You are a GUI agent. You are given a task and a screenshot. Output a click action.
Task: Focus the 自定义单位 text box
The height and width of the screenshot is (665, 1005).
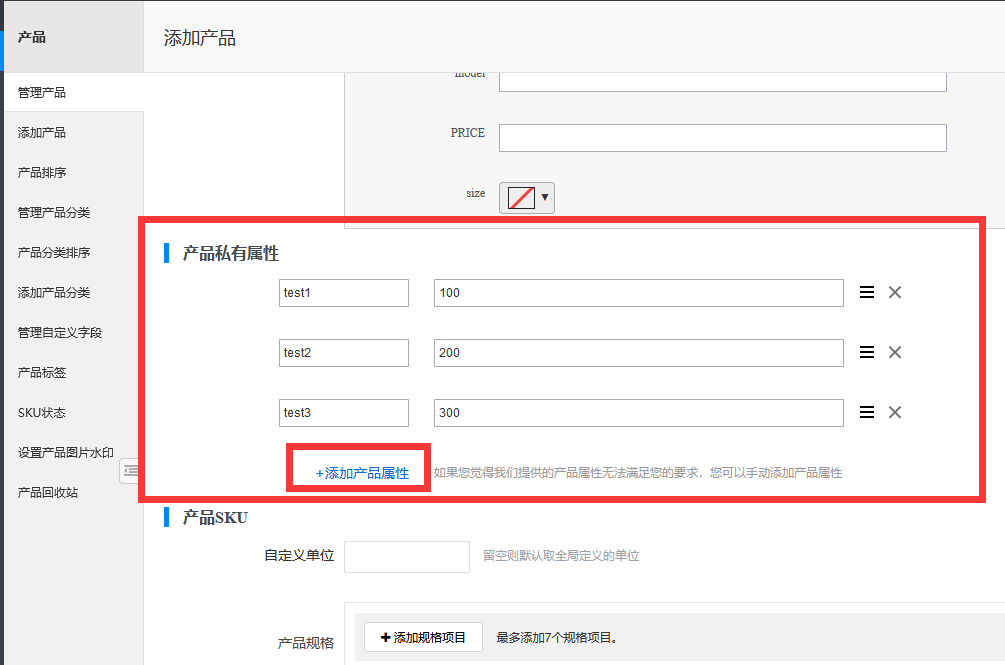point(406,557)
